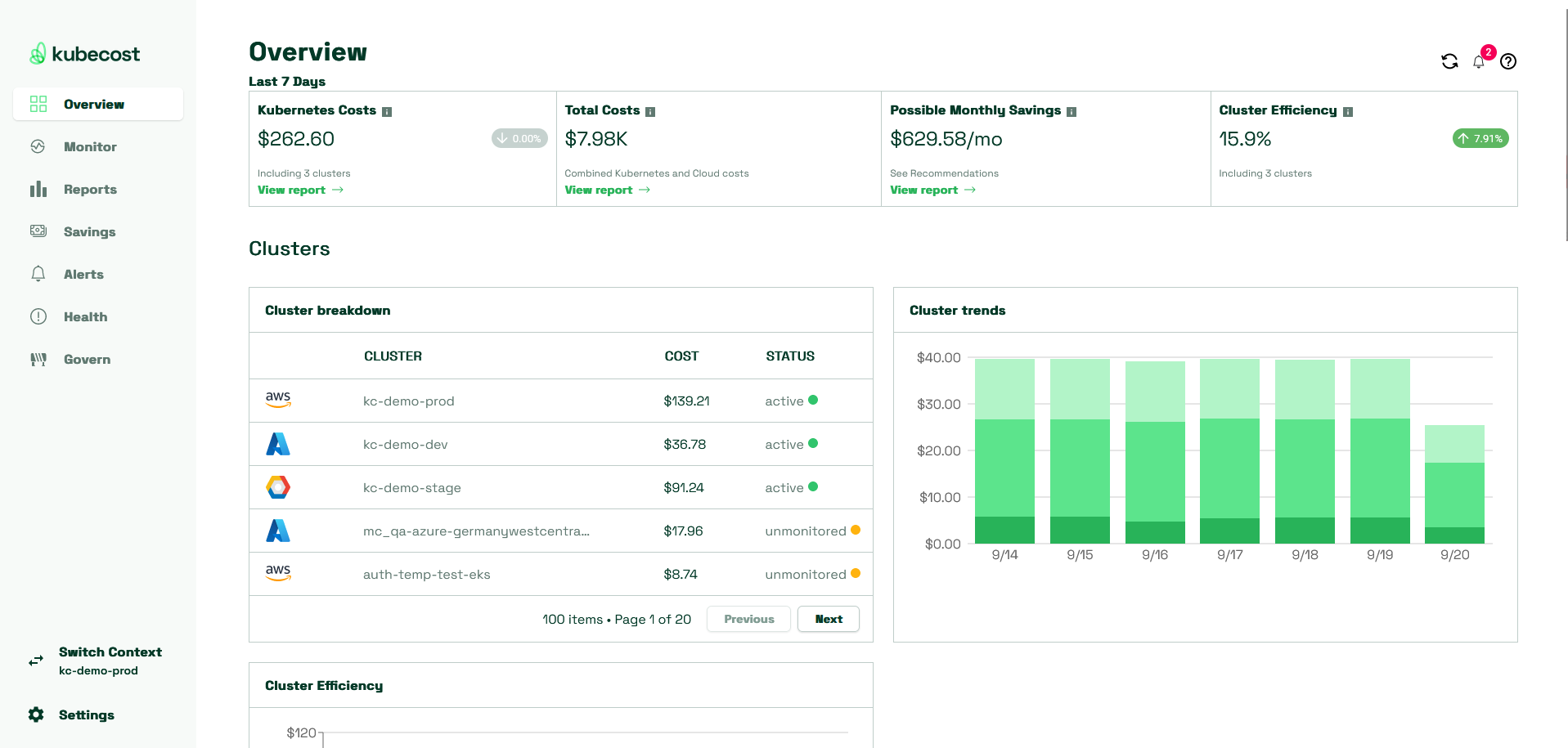This screenshot has height=748, width=1568.
Task: Click the Kubecost logo
Action: tap(85, 54)
